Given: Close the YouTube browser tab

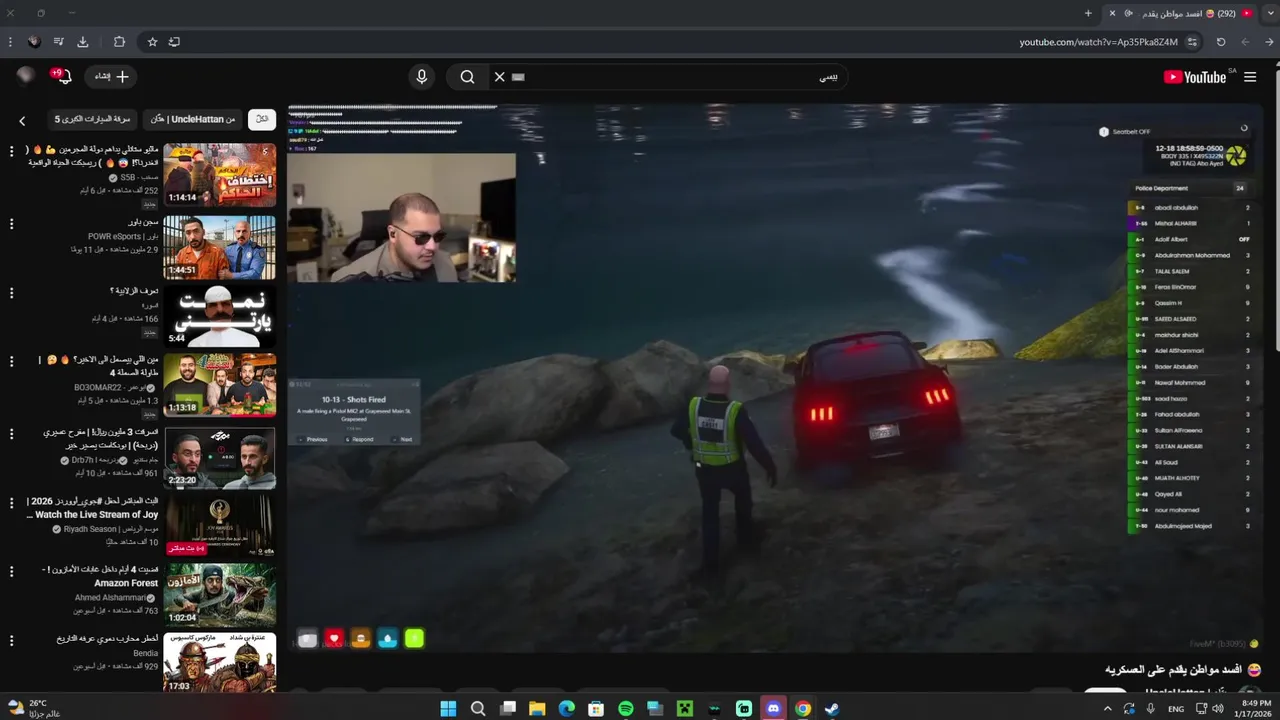Looking at the screenshot, I should pyautogui.click(x=1113, y=13).
